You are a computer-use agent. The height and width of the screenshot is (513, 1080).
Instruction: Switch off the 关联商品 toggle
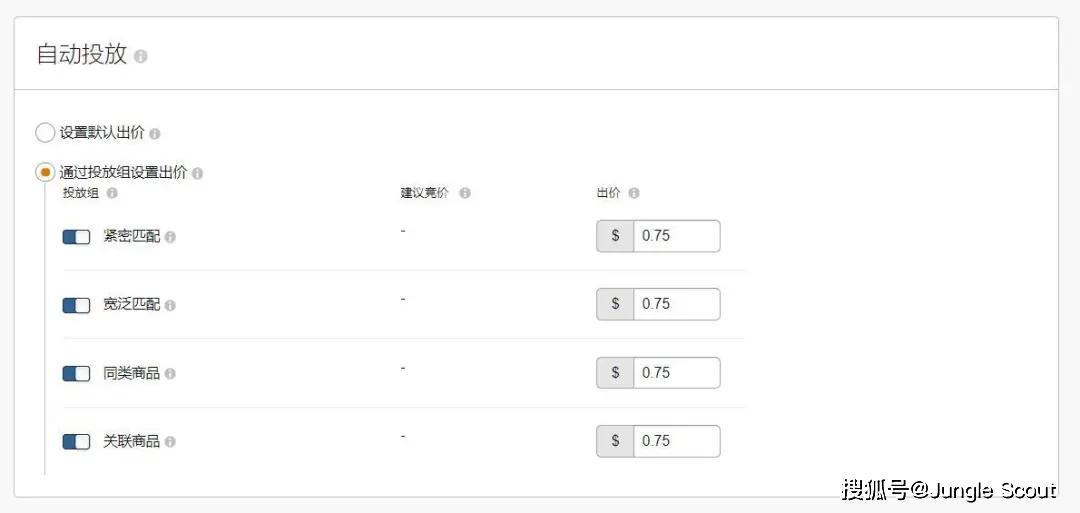[x=76, y=441]
